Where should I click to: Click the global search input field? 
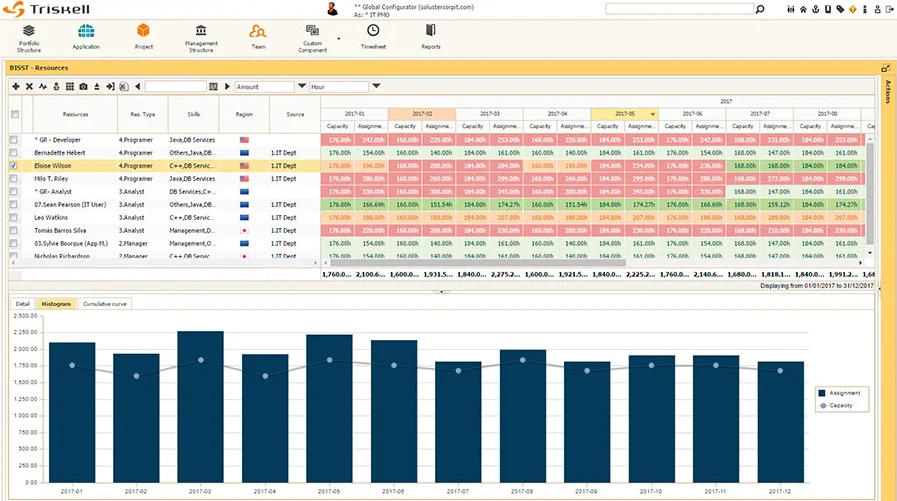click(x=680, y=9)
